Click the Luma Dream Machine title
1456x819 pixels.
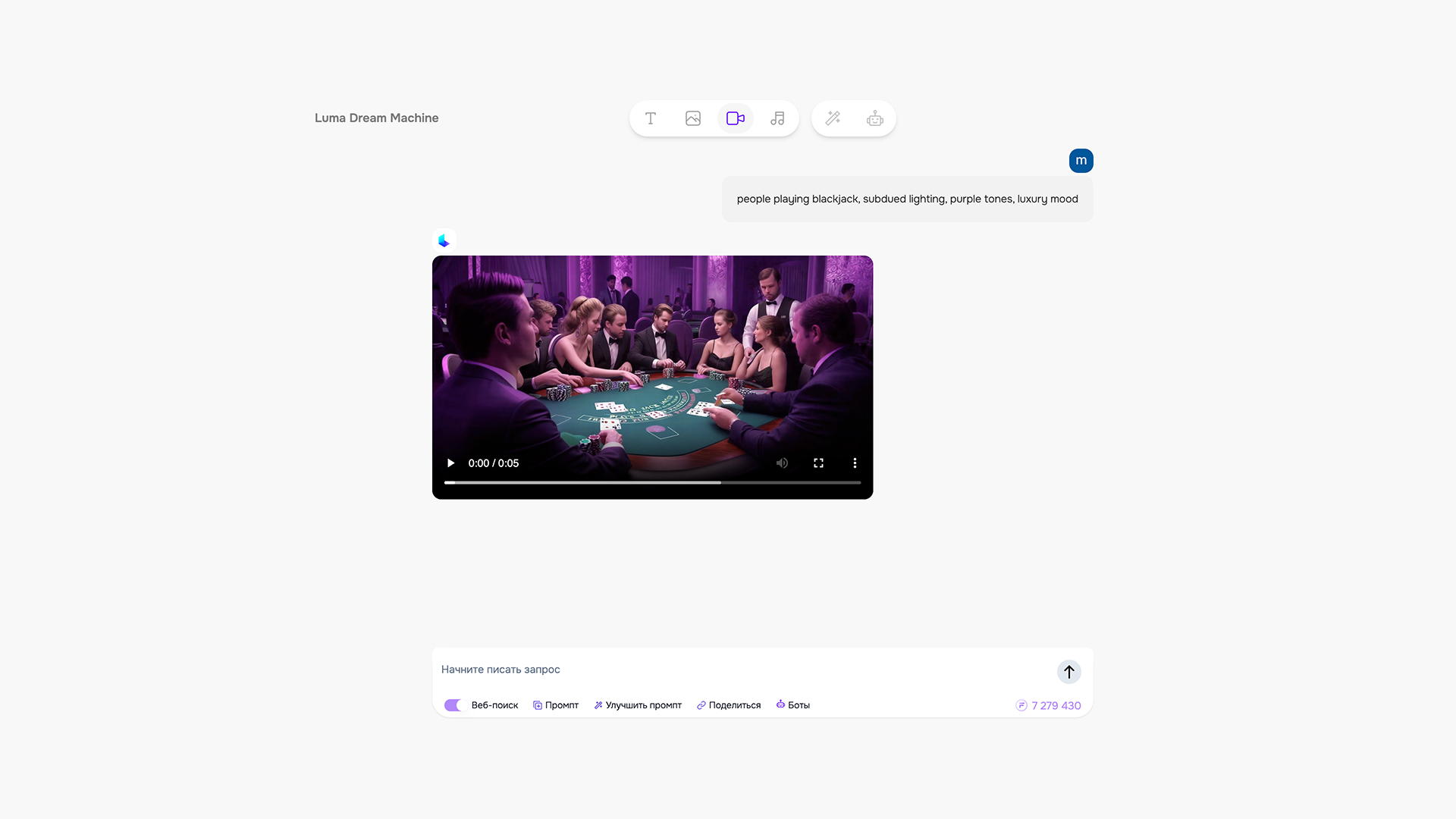pyautogui.click(x=377, y=118)
